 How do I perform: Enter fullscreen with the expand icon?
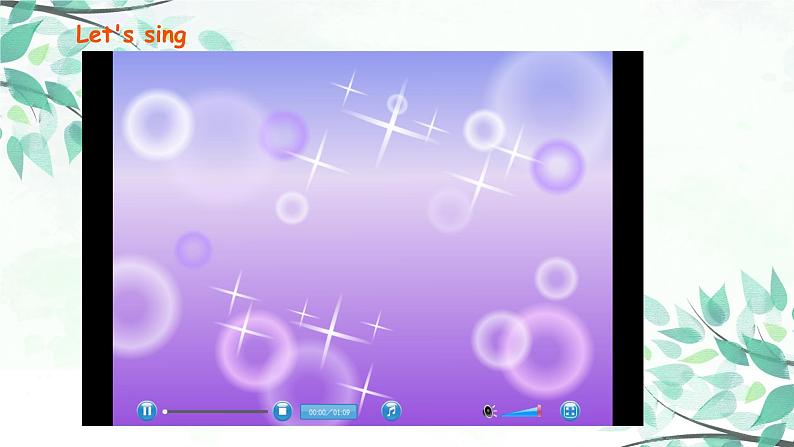pos(570,411)
